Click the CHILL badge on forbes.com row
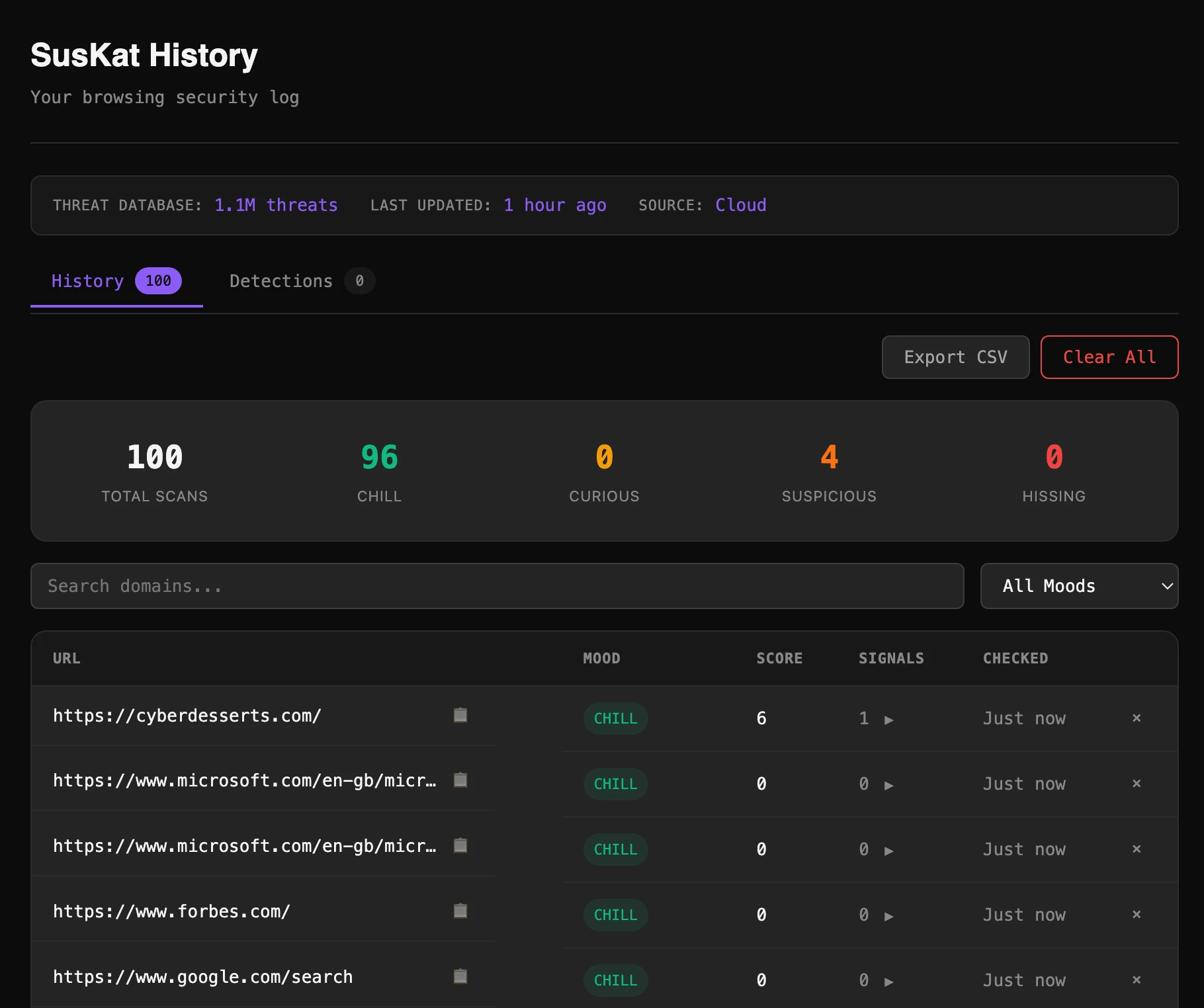 (615, 915)
